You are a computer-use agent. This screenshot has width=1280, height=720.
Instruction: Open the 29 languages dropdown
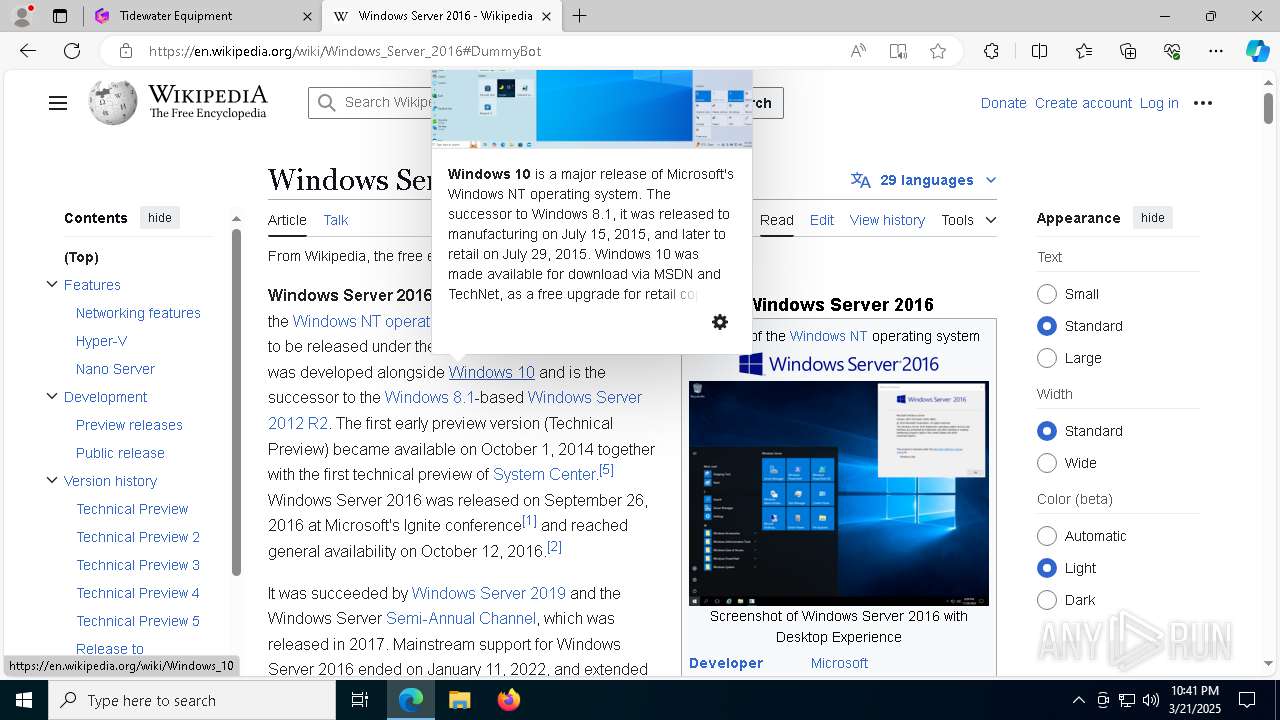(x=924, y=180)
